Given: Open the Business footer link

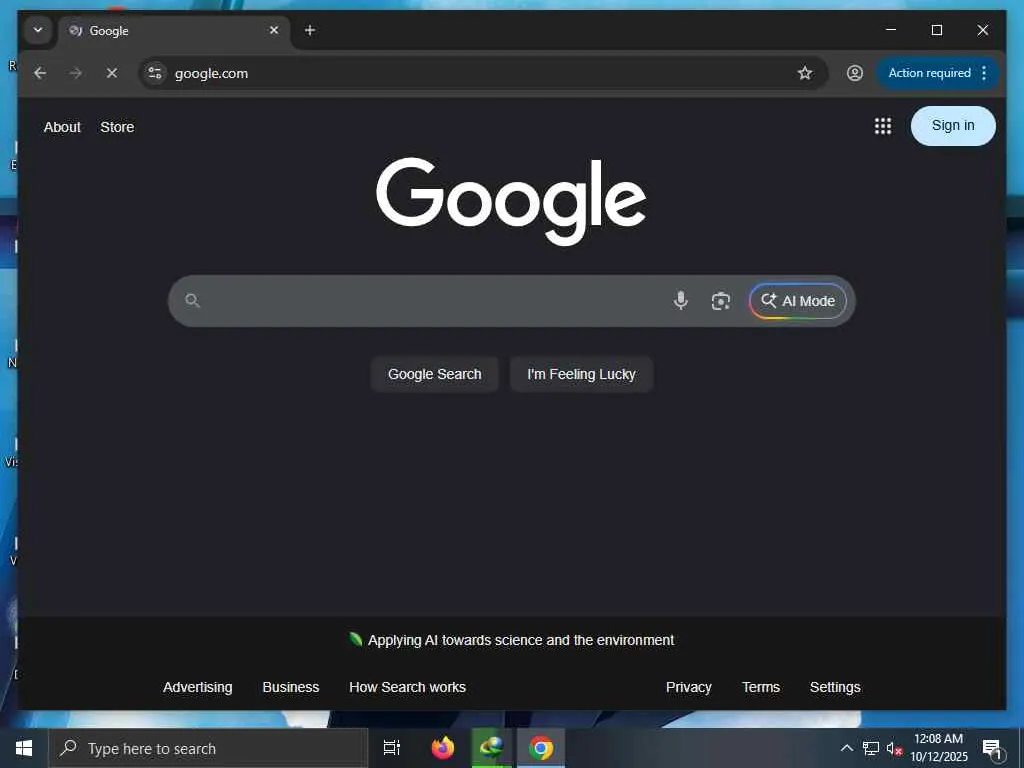Looking at the screenshot, I should [291, 687].
